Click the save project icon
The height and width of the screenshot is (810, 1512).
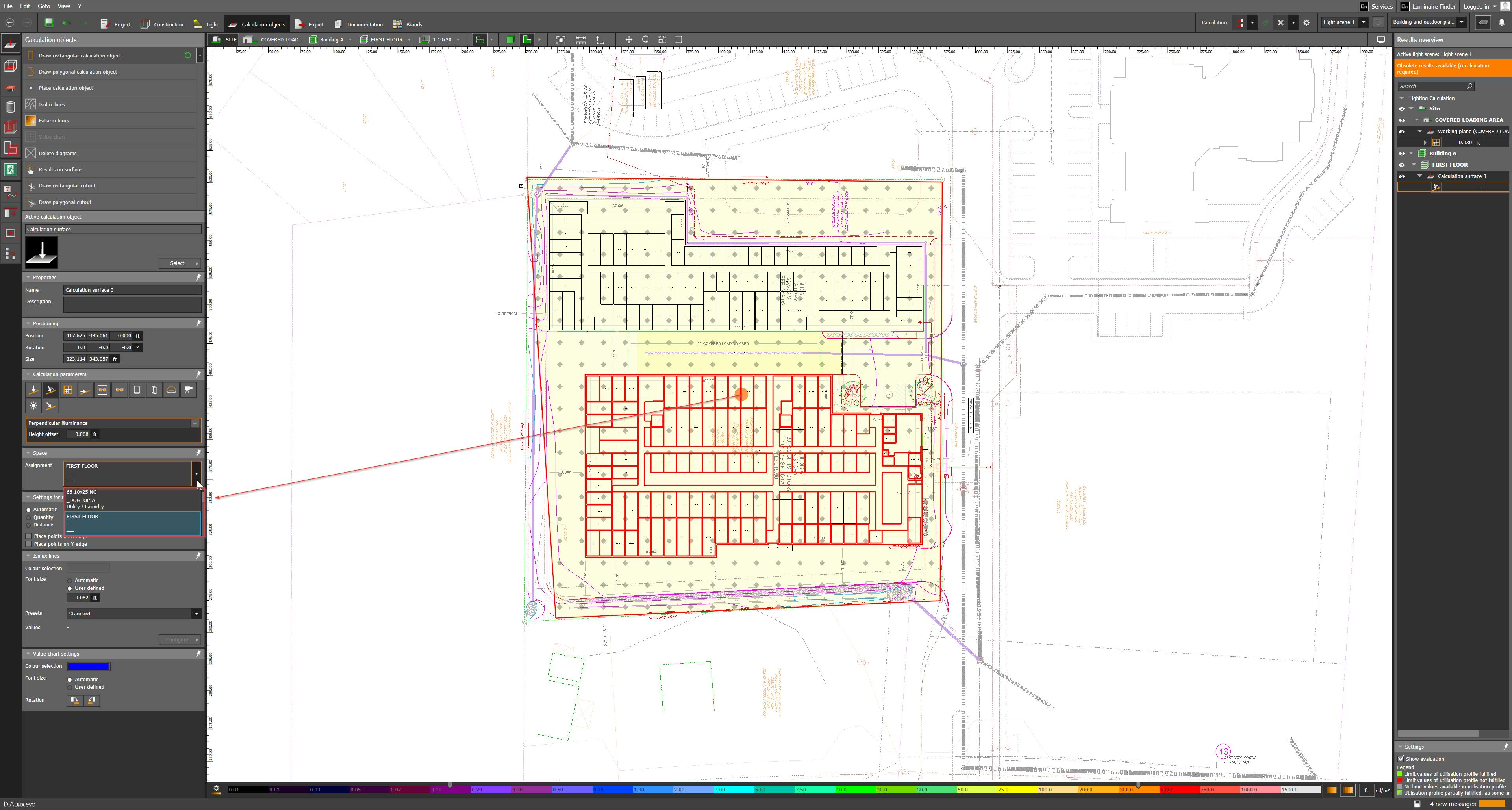(49, 23)
